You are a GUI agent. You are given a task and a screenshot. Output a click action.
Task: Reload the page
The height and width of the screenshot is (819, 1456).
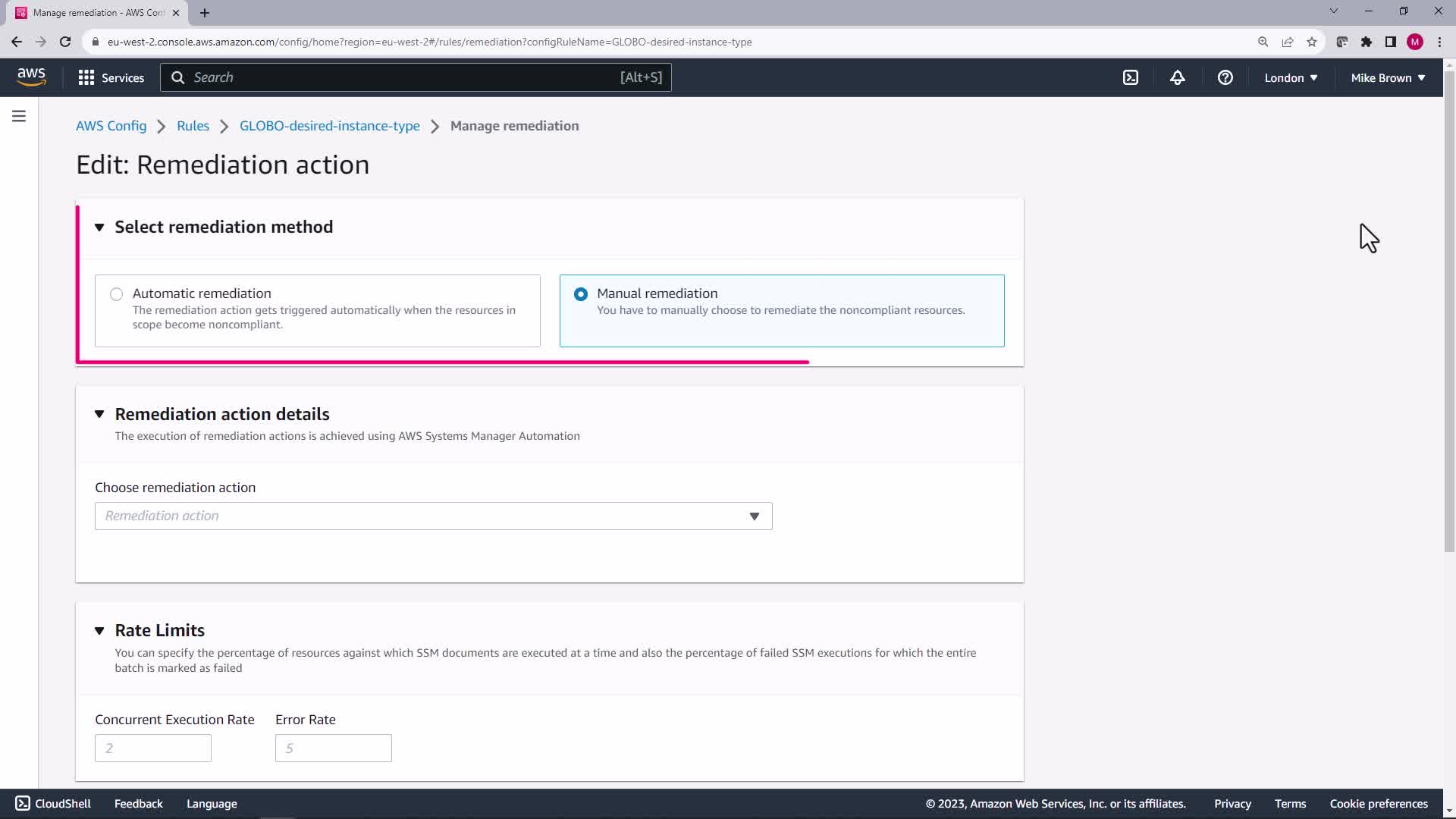click(x=65, y=42)
